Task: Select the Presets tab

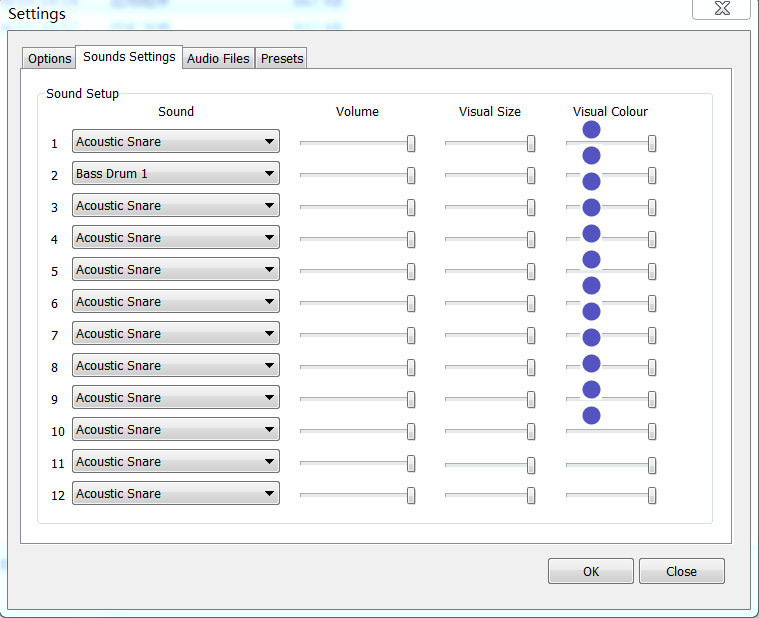Action: pyautogui.click(x=282, y=59)
